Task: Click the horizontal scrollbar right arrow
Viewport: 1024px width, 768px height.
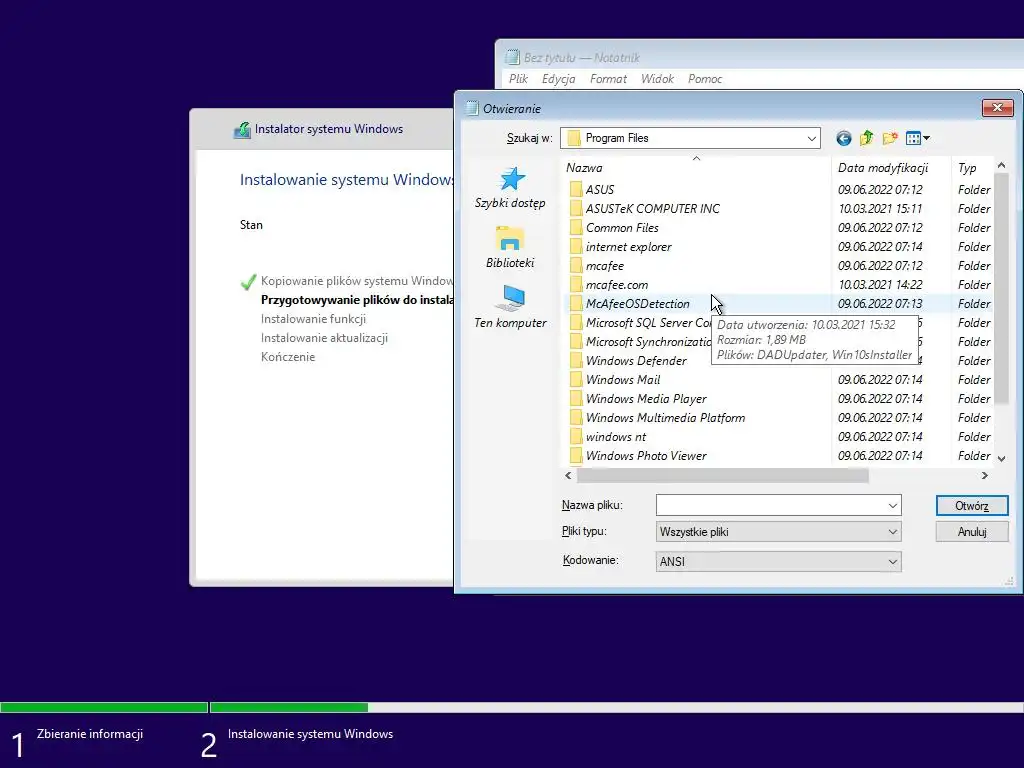Action: point(985,475)
